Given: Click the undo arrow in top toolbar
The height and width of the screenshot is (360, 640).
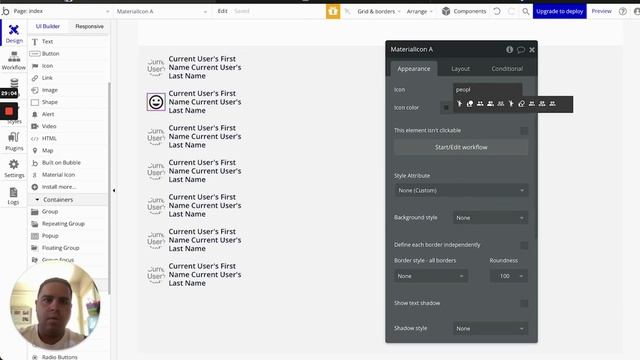Looking at the screenshot, I should (497, 11).
